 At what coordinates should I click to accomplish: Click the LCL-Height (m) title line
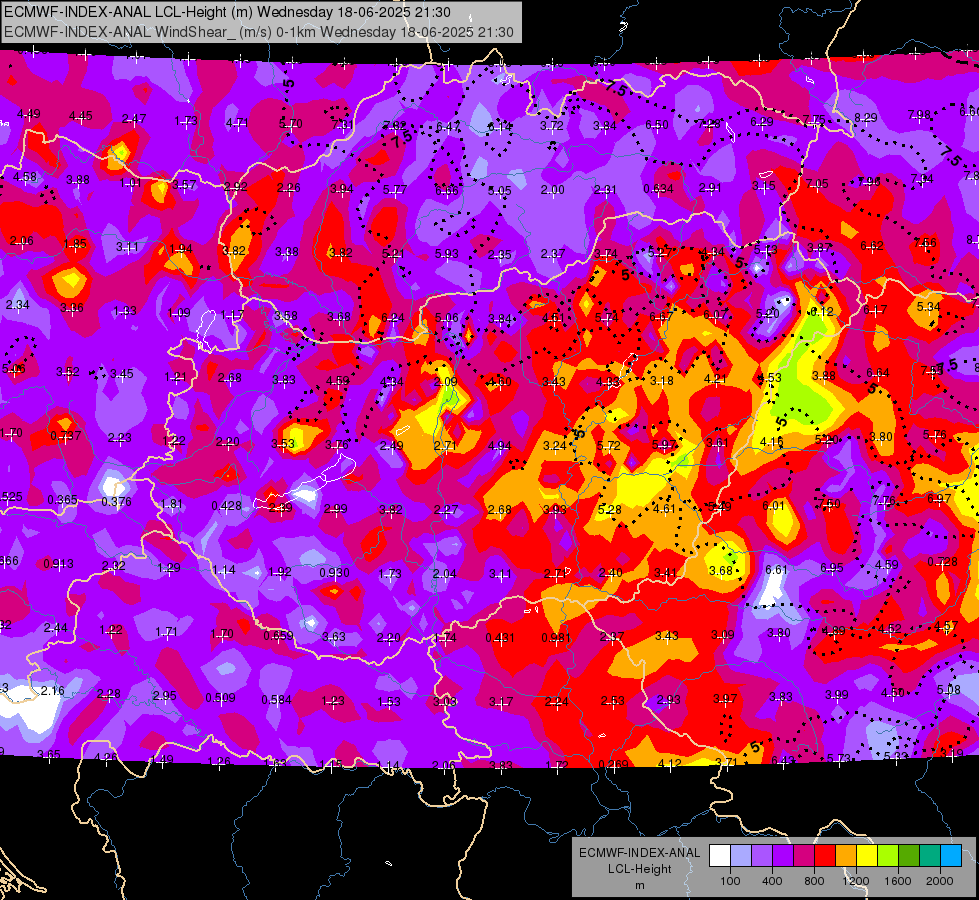[x=227, y=12]
